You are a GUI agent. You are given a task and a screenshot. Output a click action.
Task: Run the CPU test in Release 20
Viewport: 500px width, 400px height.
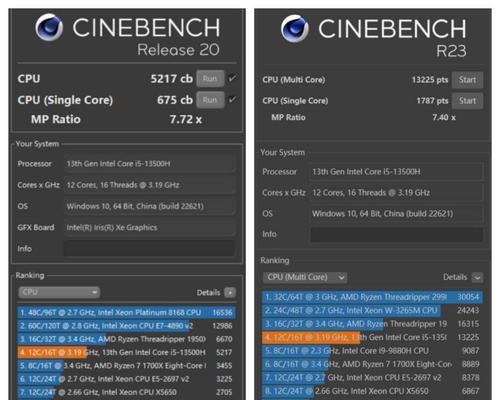tap(210, 79)
